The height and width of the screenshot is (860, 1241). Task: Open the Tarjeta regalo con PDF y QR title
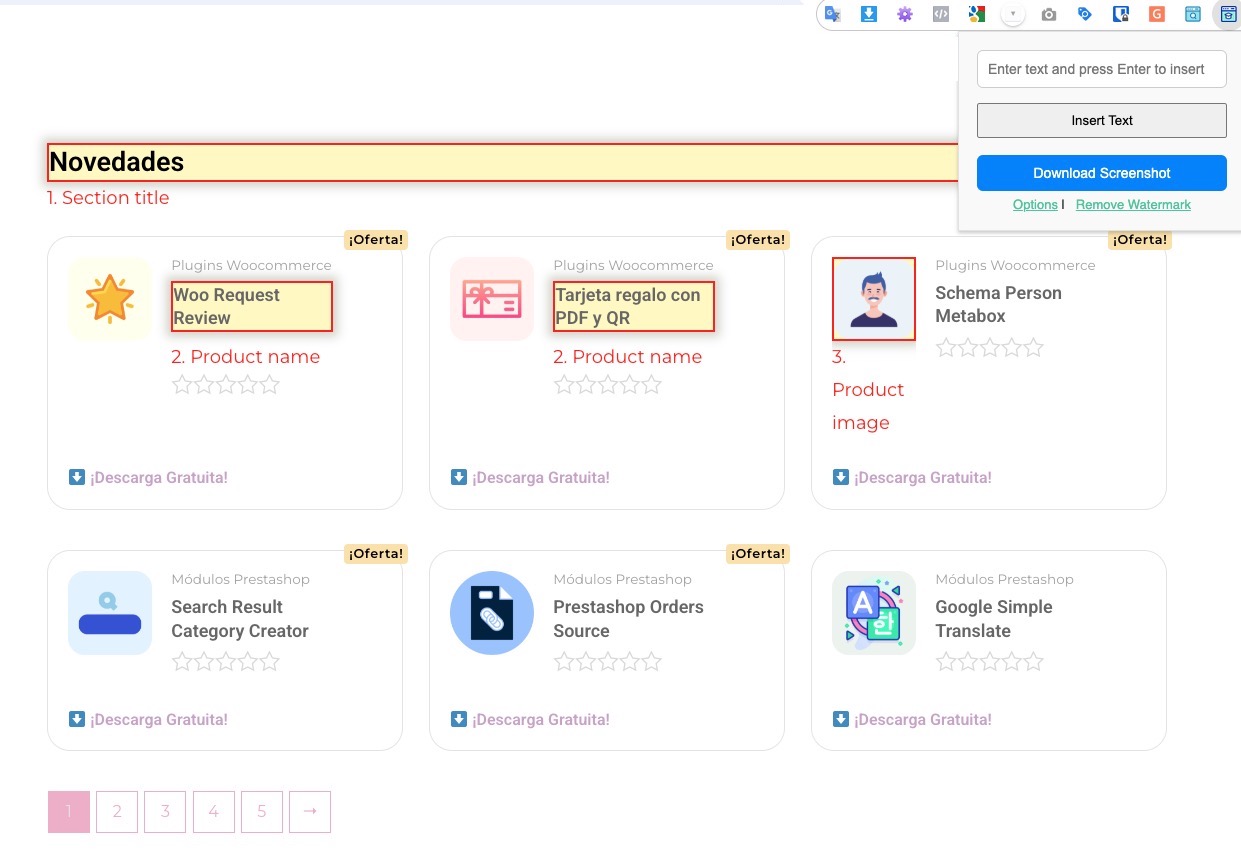634,306
